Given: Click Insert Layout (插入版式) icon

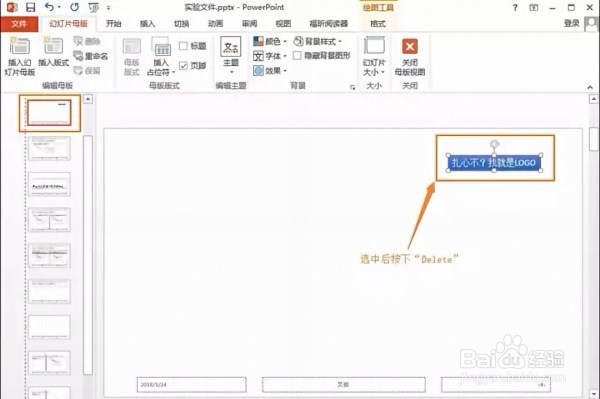Looking at the screenshot, I should [x=53, y=51].
